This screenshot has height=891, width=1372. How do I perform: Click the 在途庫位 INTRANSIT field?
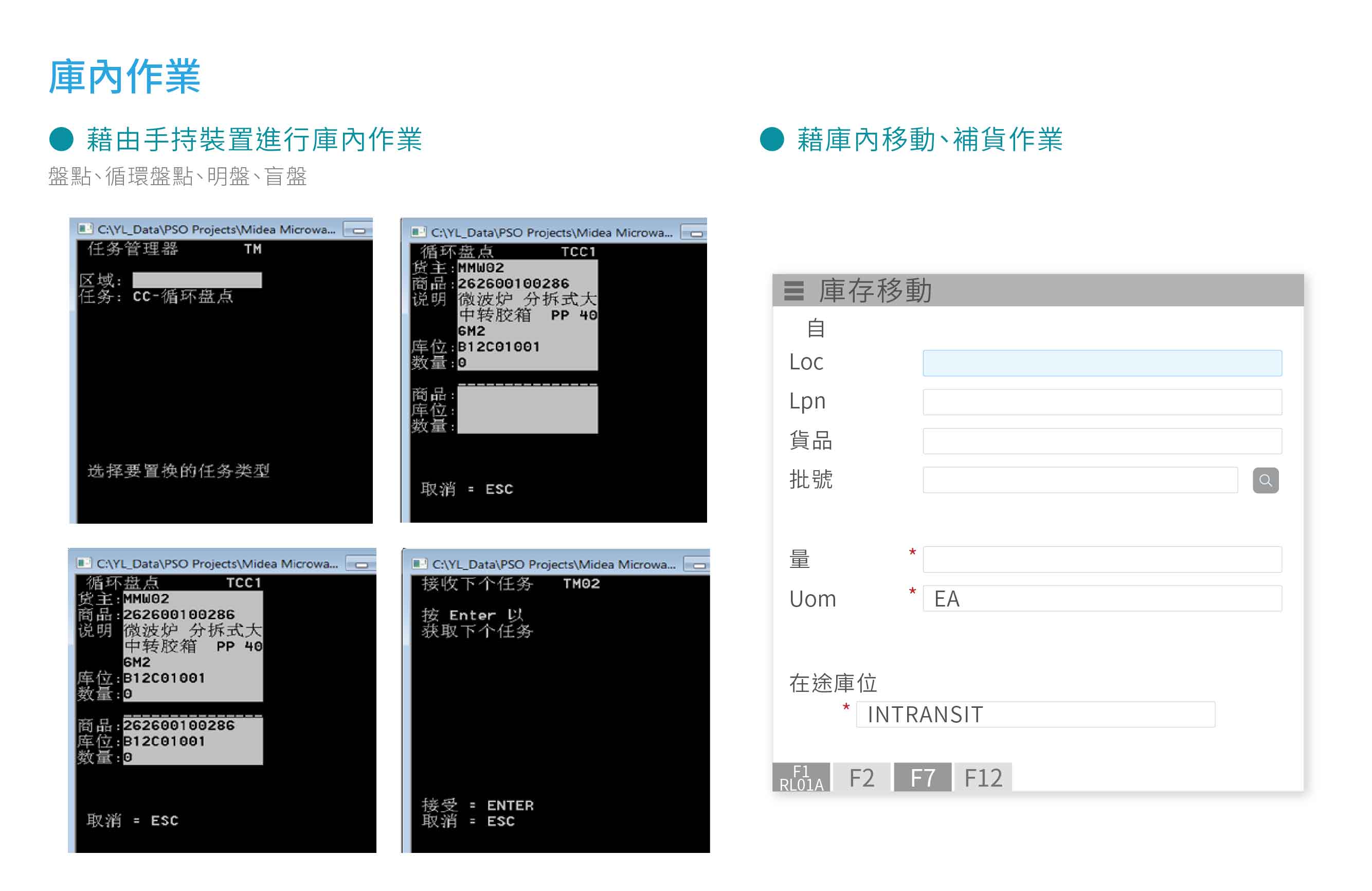tap(1035, 715)
